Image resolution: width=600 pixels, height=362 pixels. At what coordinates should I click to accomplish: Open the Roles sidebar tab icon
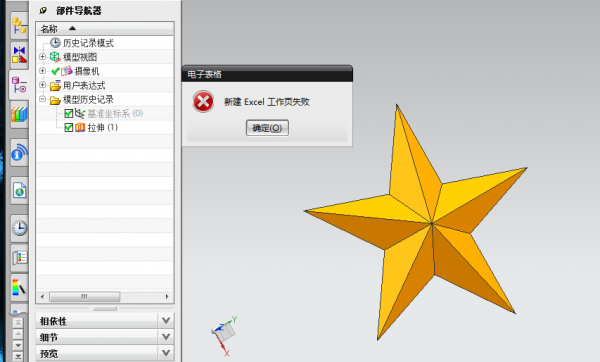click(x=19, y=258)
